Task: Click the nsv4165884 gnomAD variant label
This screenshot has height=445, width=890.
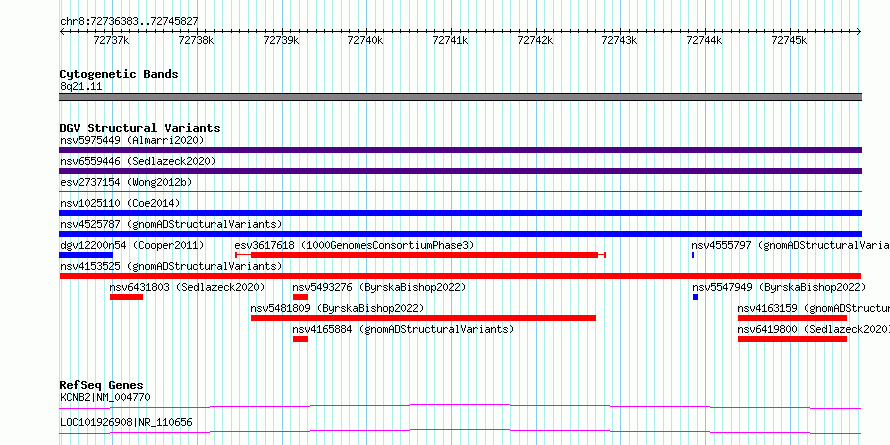Action: click(403, 329)
